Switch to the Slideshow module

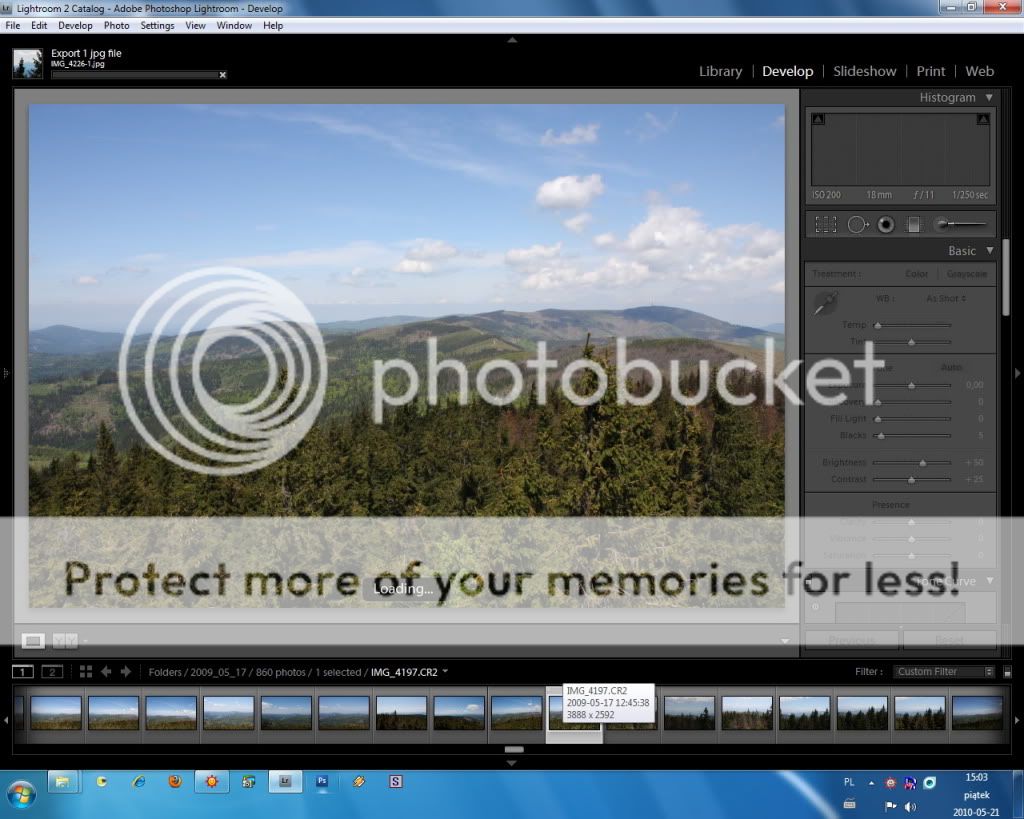[865, 71]
